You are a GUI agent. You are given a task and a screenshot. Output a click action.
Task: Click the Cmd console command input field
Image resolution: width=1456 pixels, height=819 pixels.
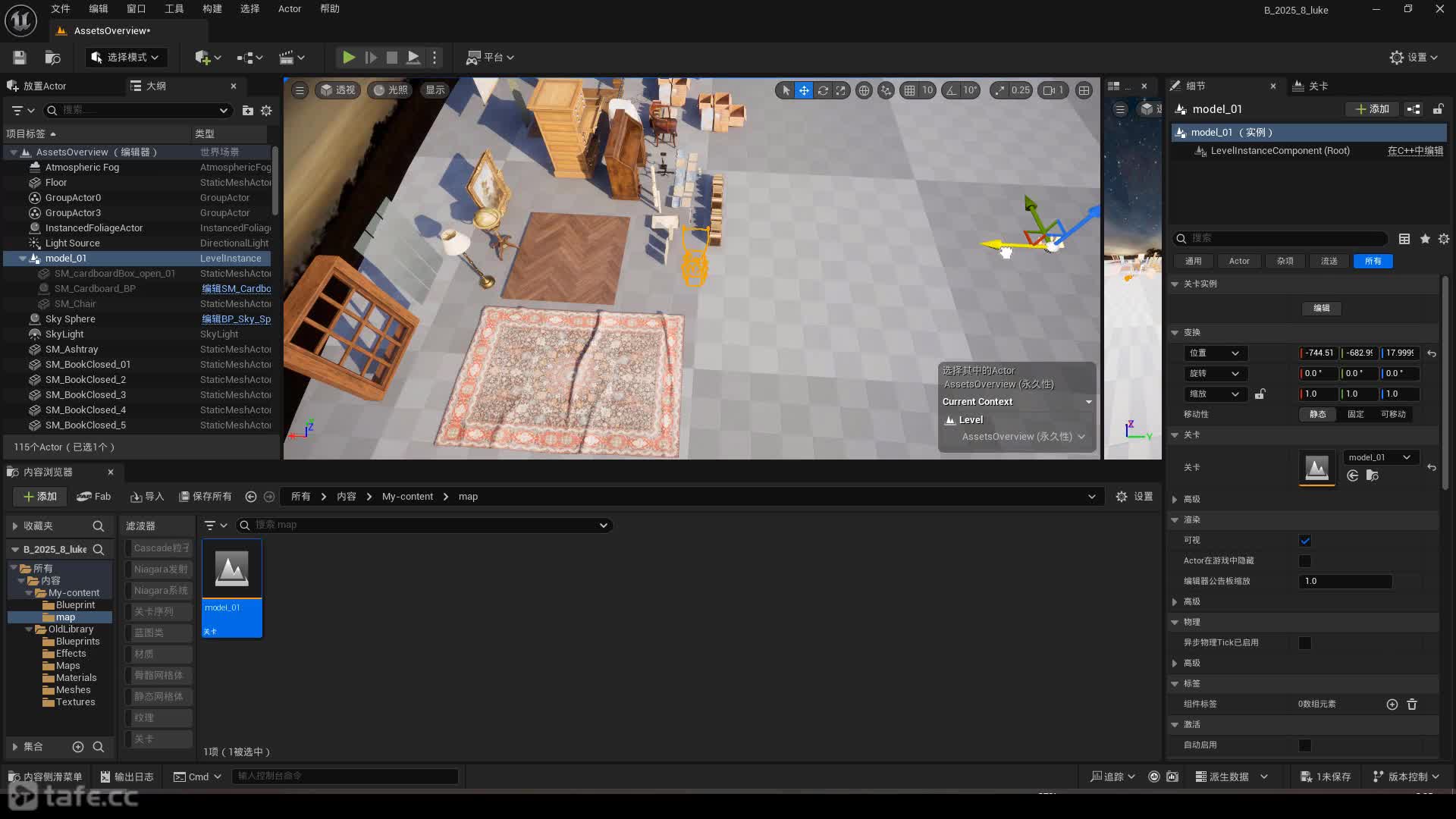(x=345, y=777)
